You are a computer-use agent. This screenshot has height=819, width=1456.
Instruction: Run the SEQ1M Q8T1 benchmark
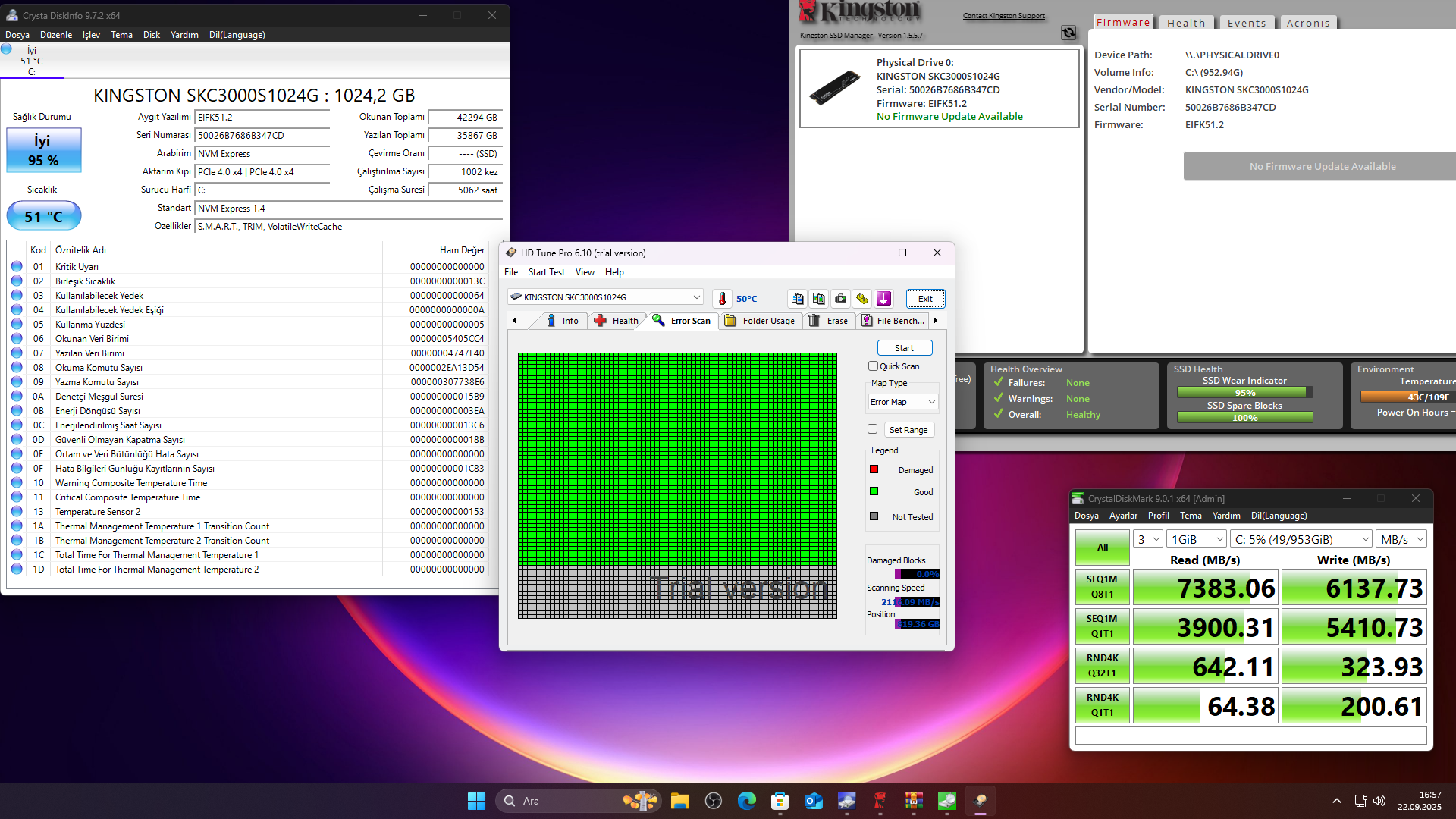[x=1103, y=587]
